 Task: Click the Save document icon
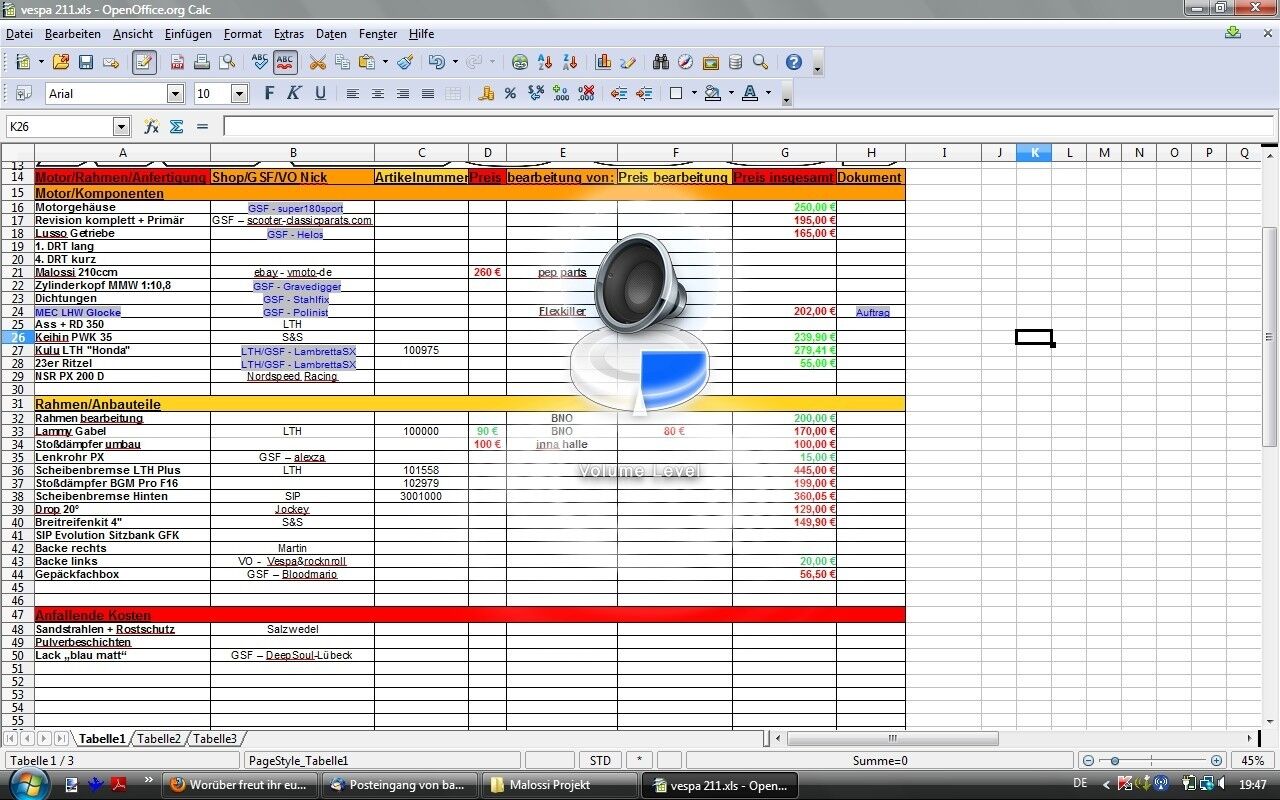coord(86,62)
